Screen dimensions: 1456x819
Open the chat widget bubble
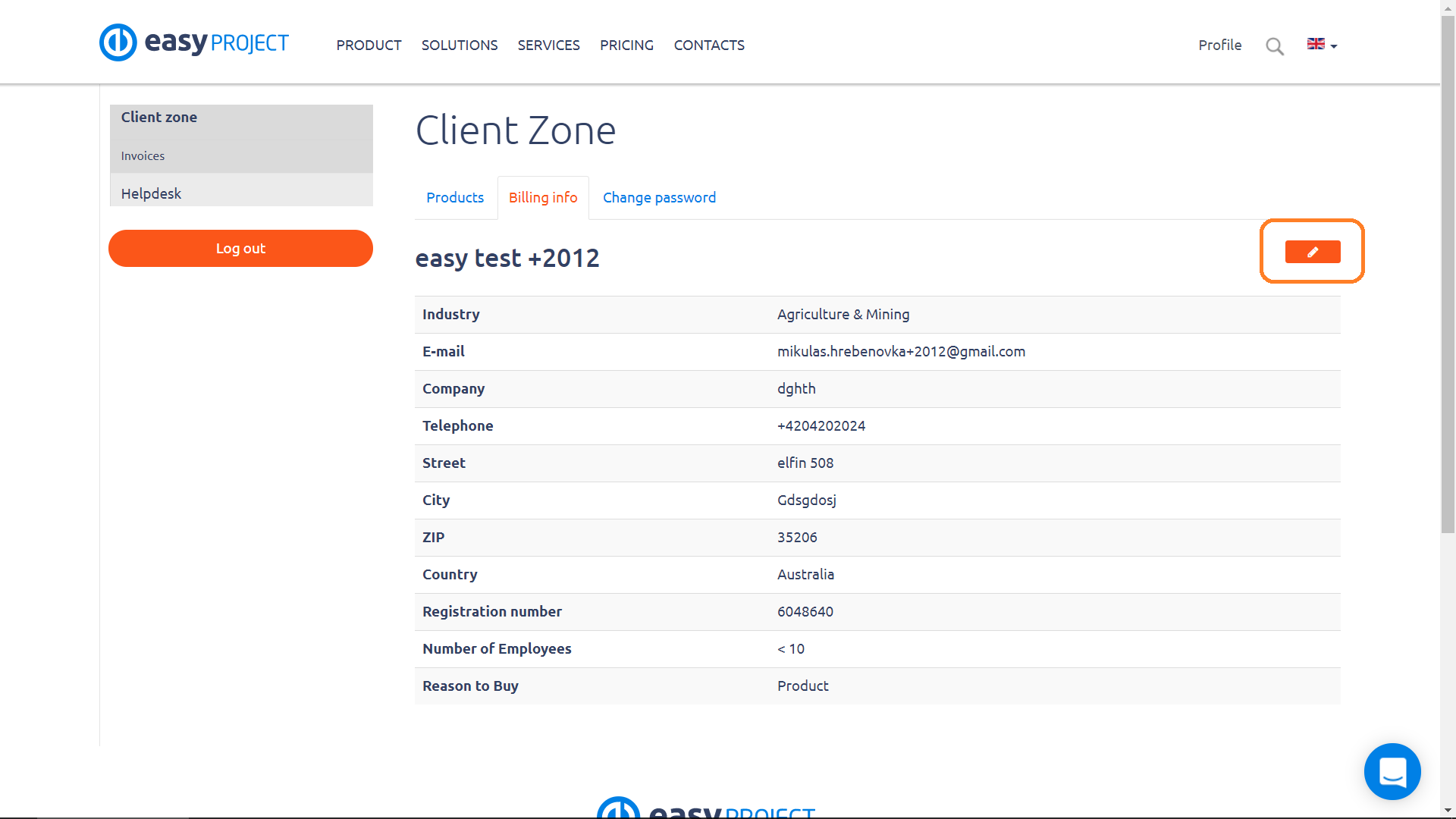click(1392, 771)
